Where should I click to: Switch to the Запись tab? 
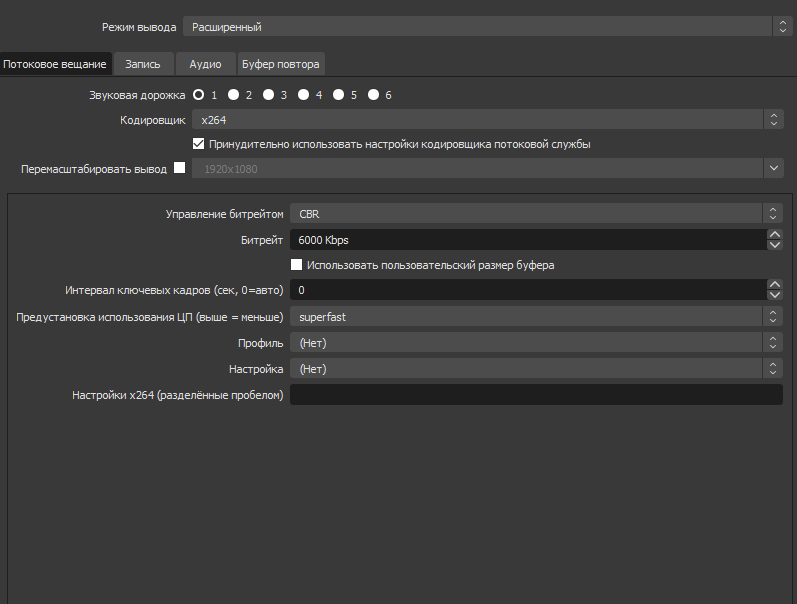[143, 64]
